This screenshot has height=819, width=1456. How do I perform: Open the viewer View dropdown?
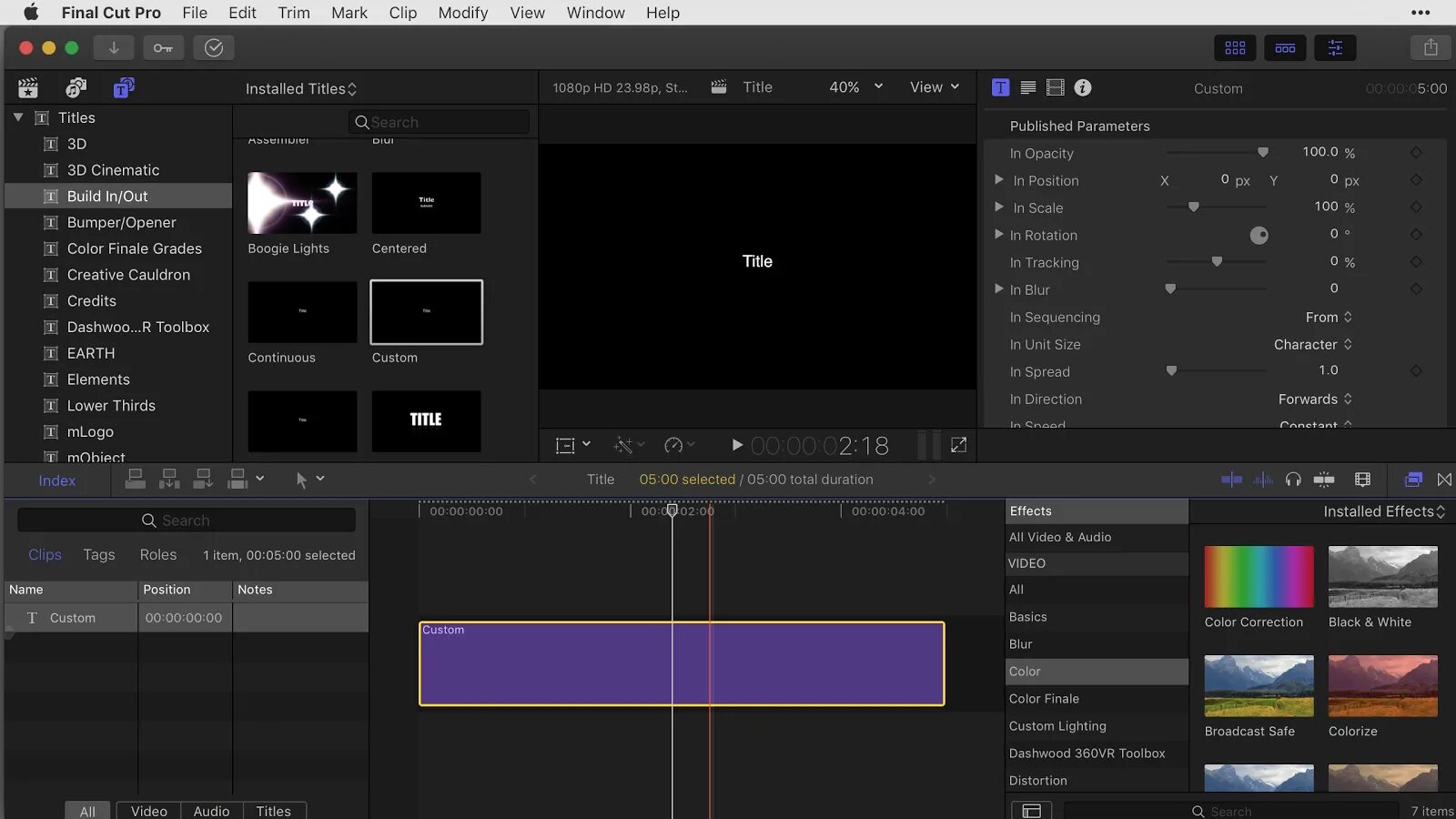point(935,86)
